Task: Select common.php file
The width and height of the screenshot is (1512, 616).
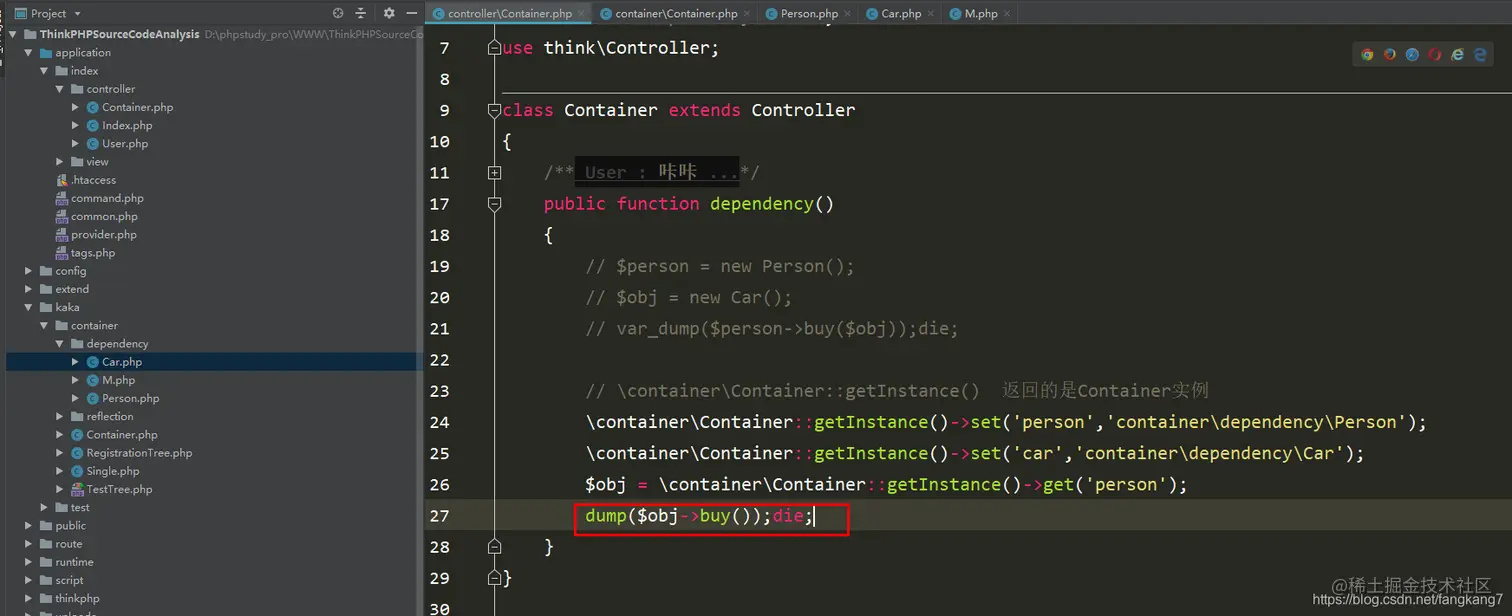Action: 104,216
